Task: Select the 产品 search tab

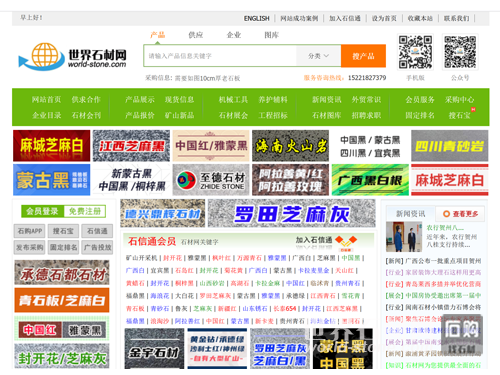Action: point(158,35)
